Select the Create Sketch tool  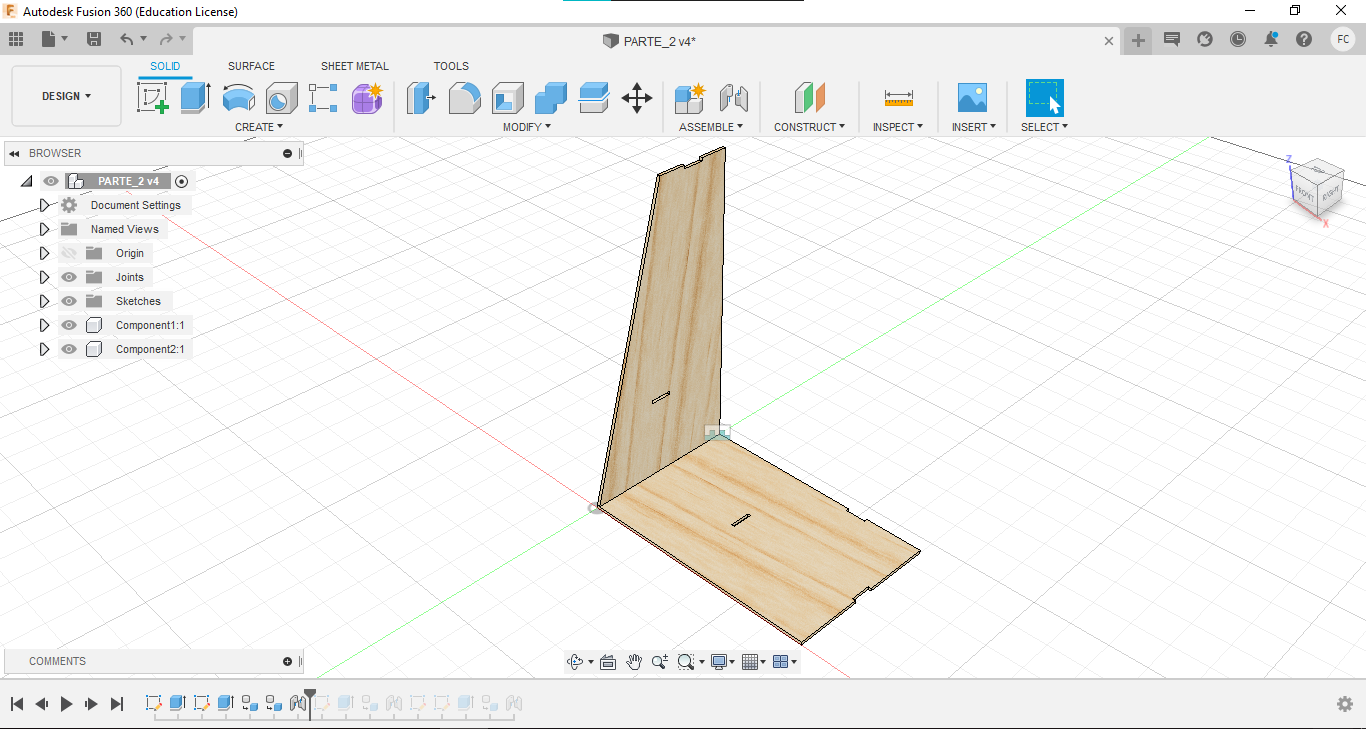(x=152, y=98)
